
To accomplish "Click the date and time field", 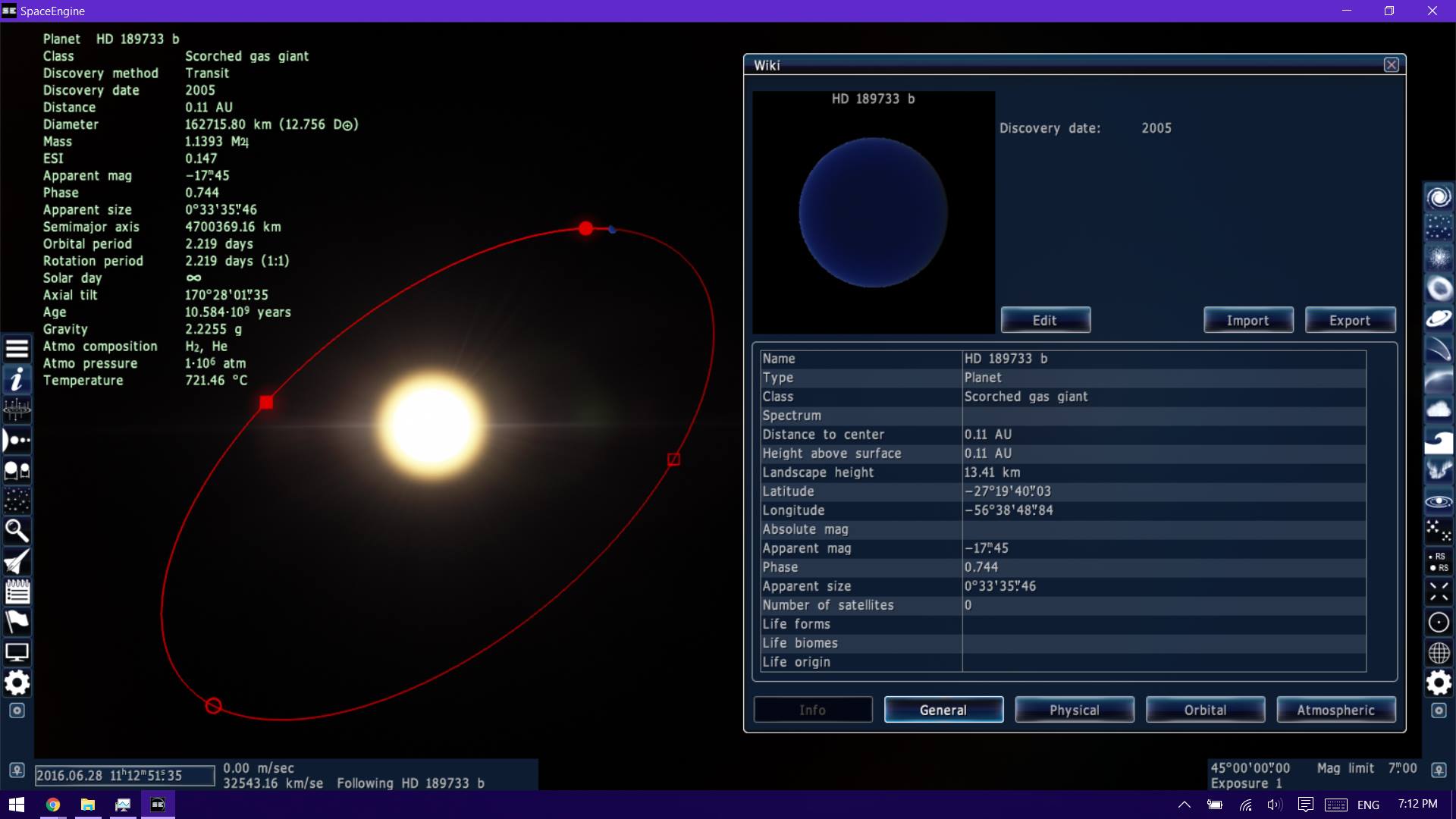I will (x=124, y=775).
